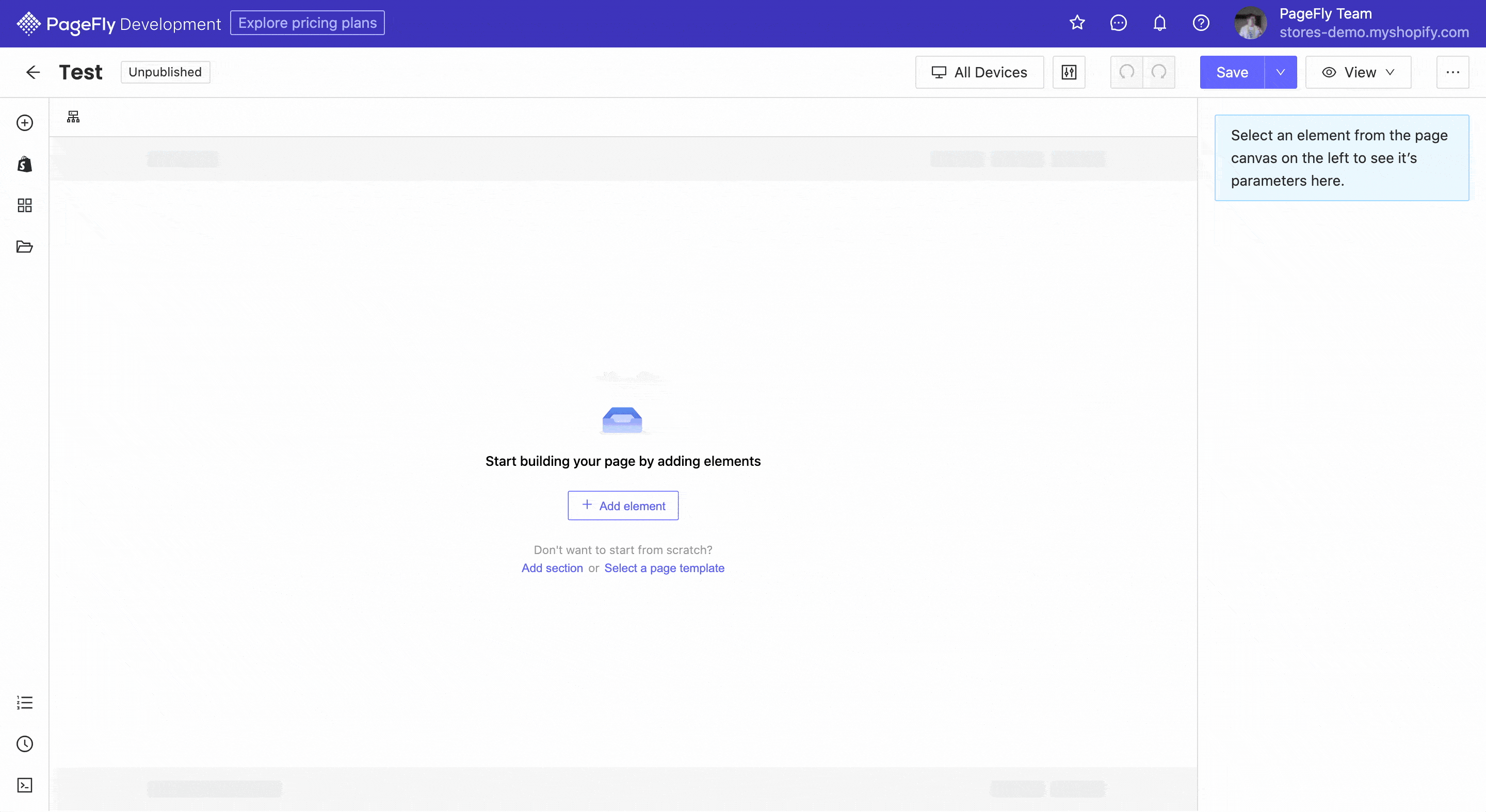
Task: Open the All Devices selector
Action: [979, 72]
